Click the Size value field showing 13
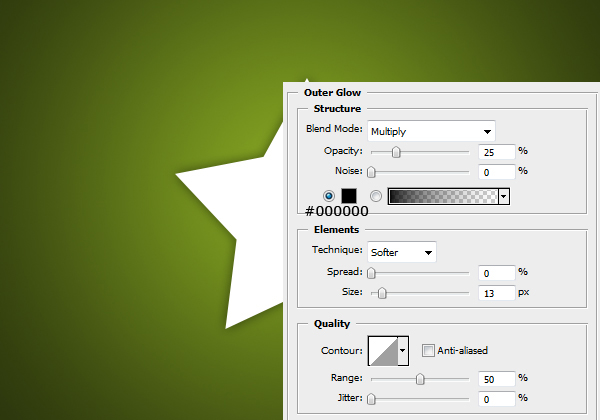Screen dimensions: 600x420 coord(497,293)
